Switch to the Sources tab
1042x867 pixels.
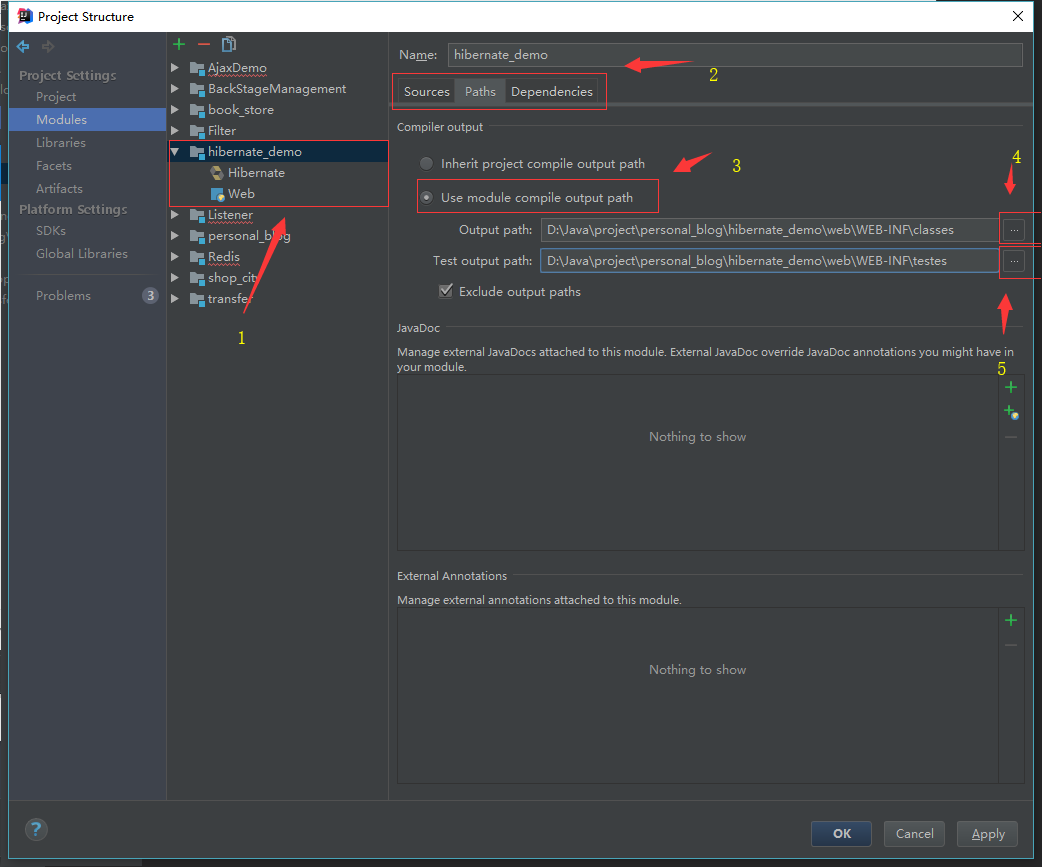pyautogui.click(x=426, y=92)
